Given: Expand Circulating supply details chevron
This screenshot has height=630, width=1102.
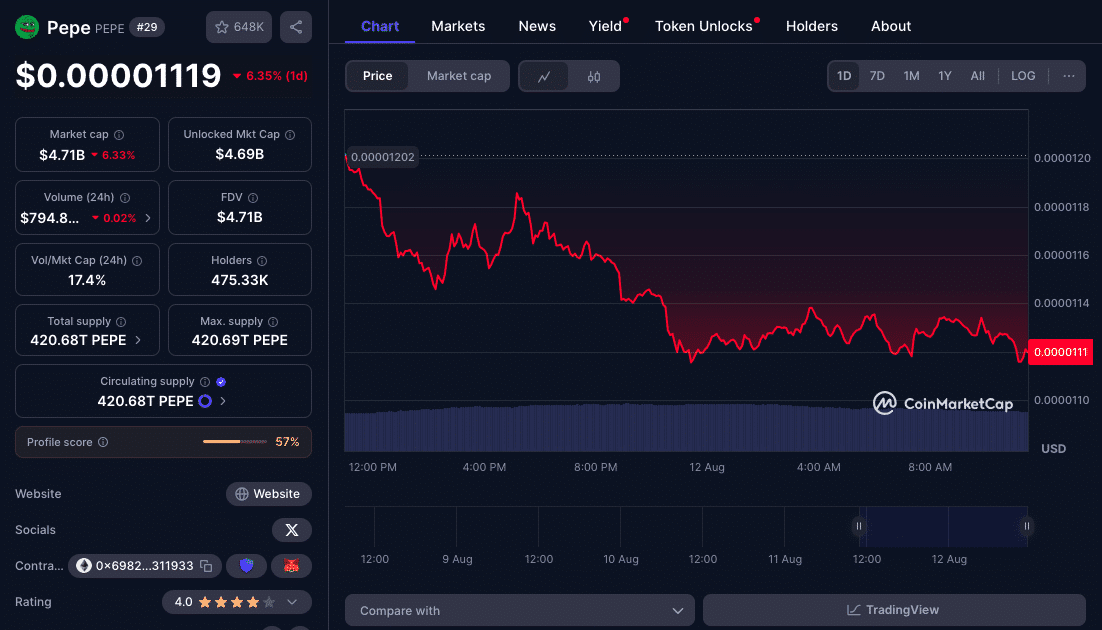Looking at the screenshot, I should point(223,401).
